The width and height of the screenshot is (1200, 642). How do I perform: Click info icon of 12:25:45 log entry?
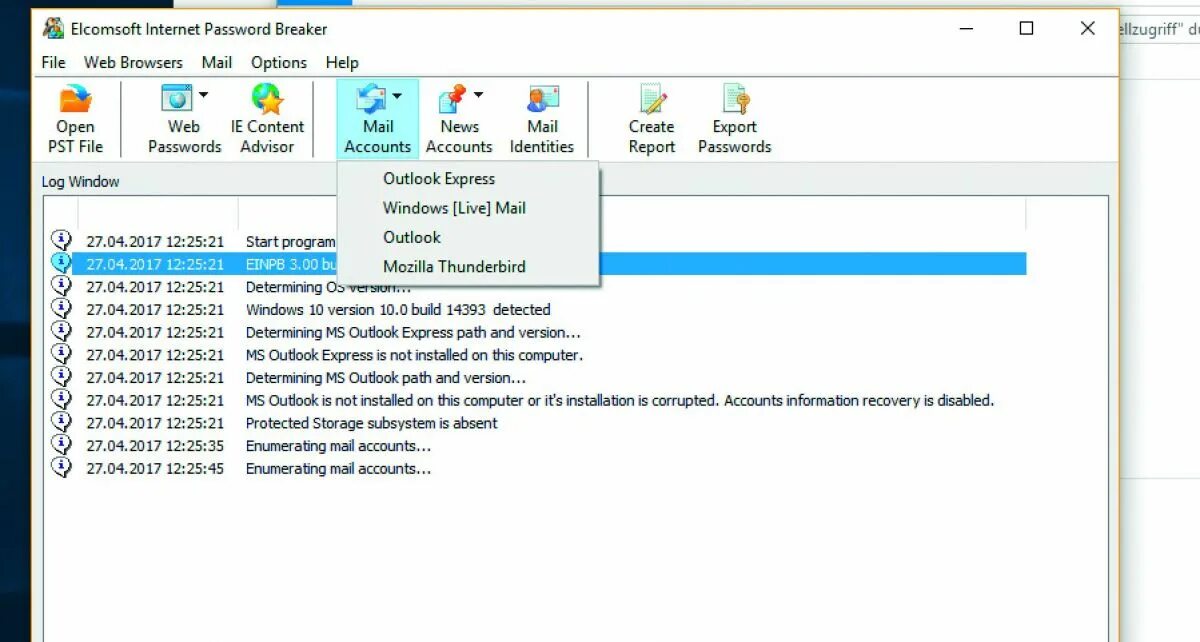click(62, 467)
